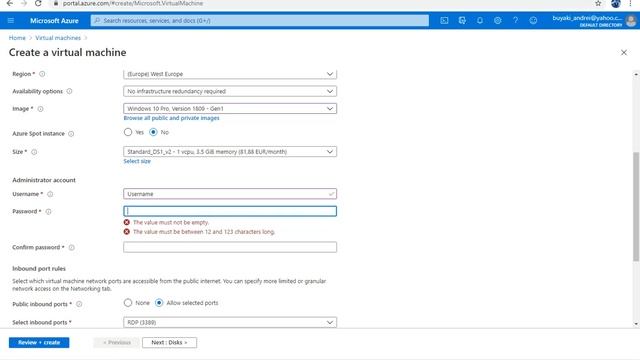Open the Select inbound ports dropdown
The width and height of the screenshot is (640, 360).
tap(230, 322)
